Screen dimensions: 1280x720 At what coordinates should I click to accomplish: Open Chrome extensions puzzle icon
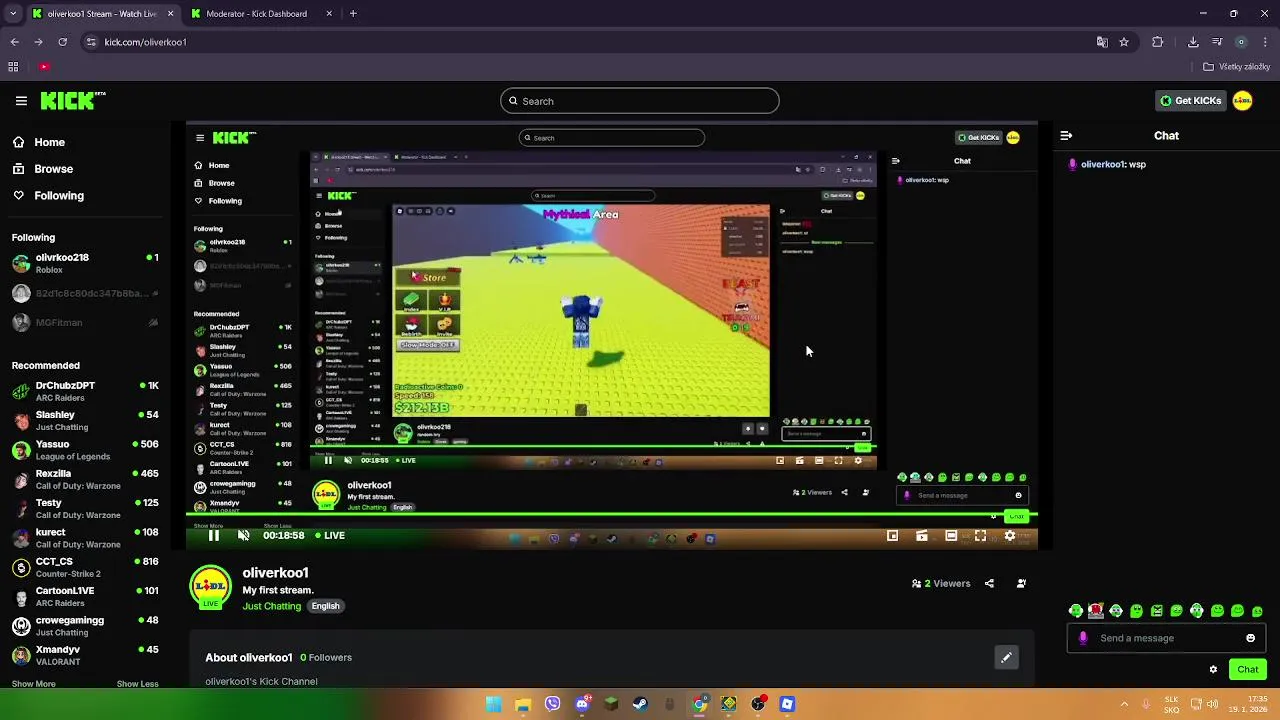(x=1158, y=42)
